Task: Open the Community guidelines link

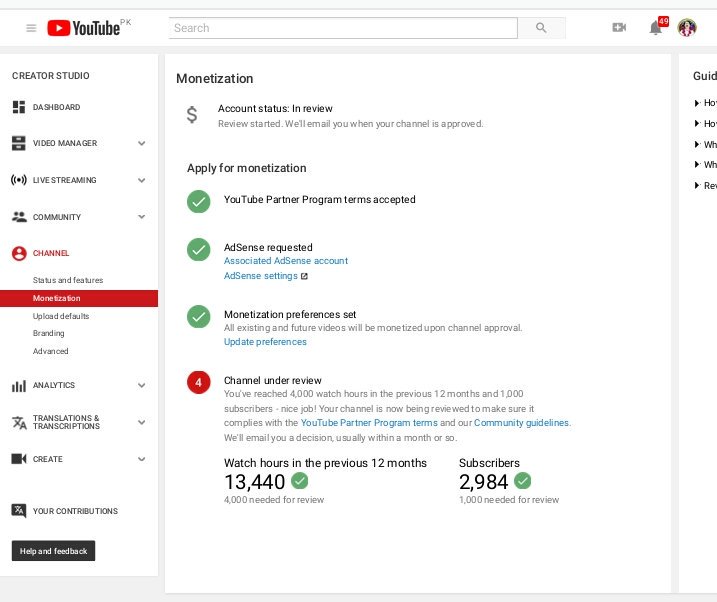Action: click(521, 423)
